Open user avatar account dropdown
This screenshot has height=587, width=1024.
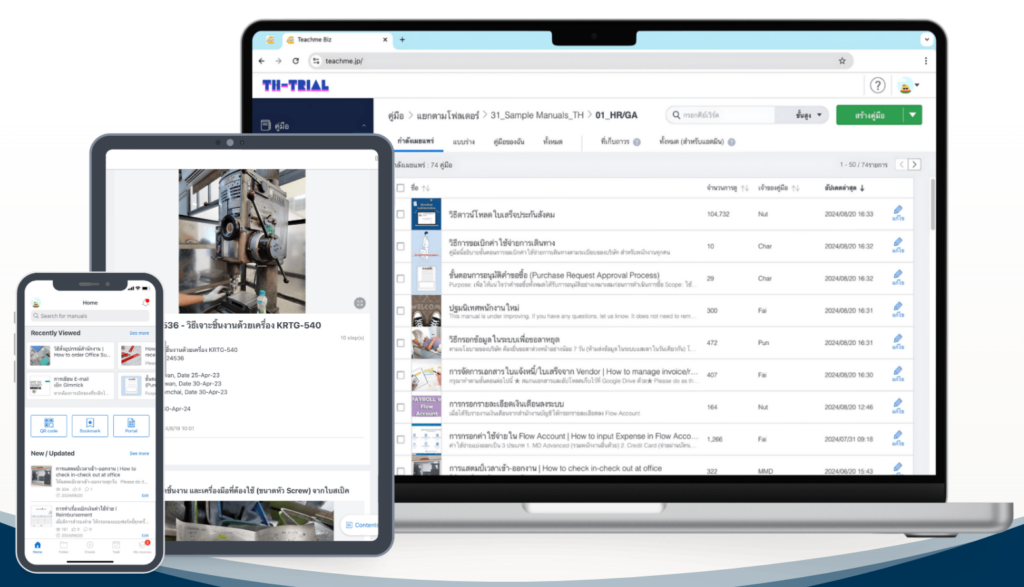pos(908,86)
